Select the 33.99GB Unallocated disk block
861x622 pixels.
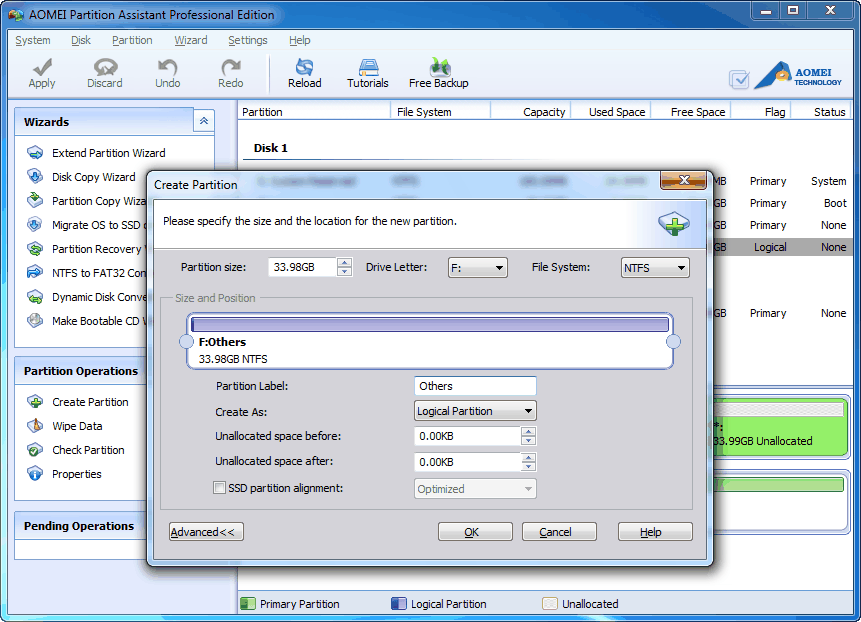pos(780,428)
